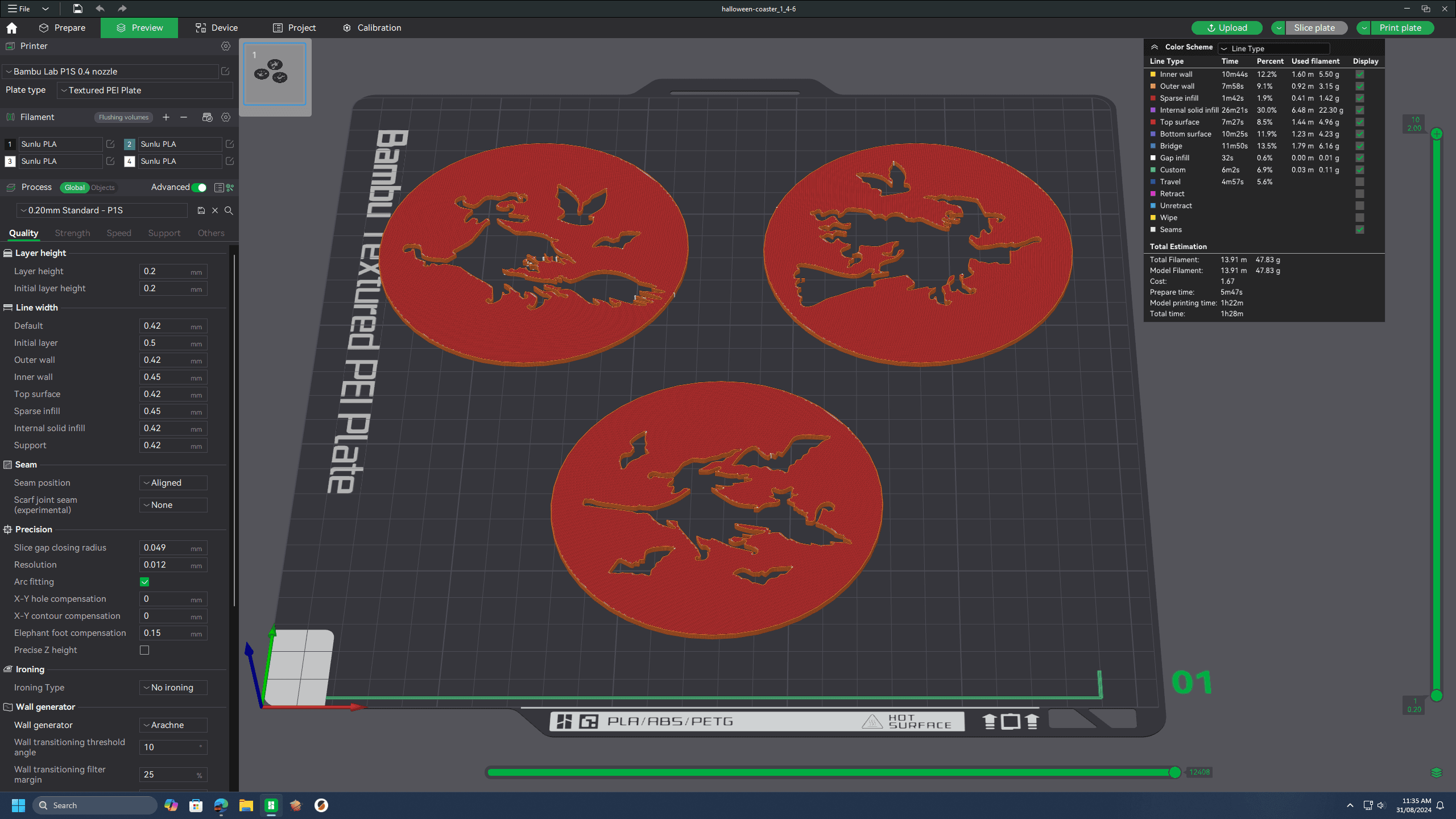The image size is (1456, 819).
Task: Open the Speed settings tab
Action: click(119, 233)
